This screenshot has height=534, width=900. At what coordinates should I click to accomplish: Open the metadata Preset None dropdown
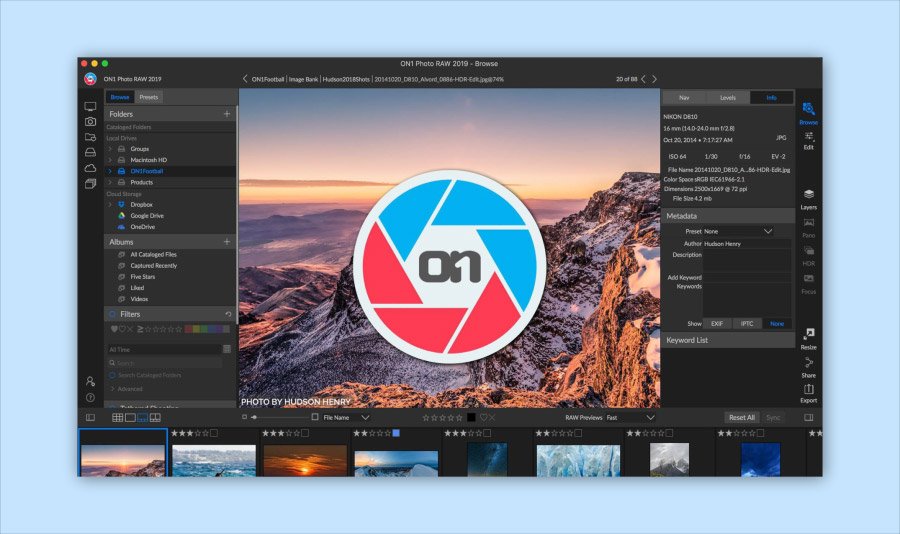738,231
